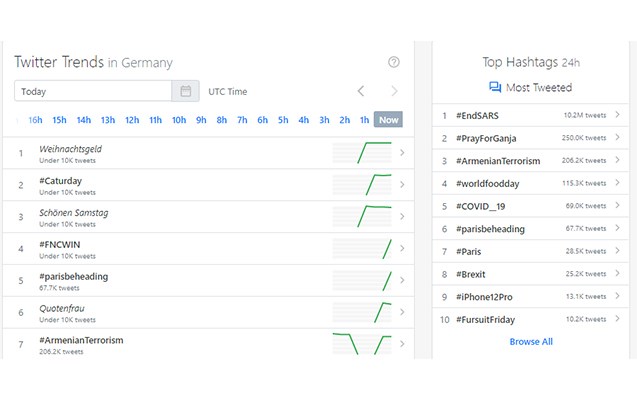
Task: Select the 11h time tab
Action: (155, 120)
